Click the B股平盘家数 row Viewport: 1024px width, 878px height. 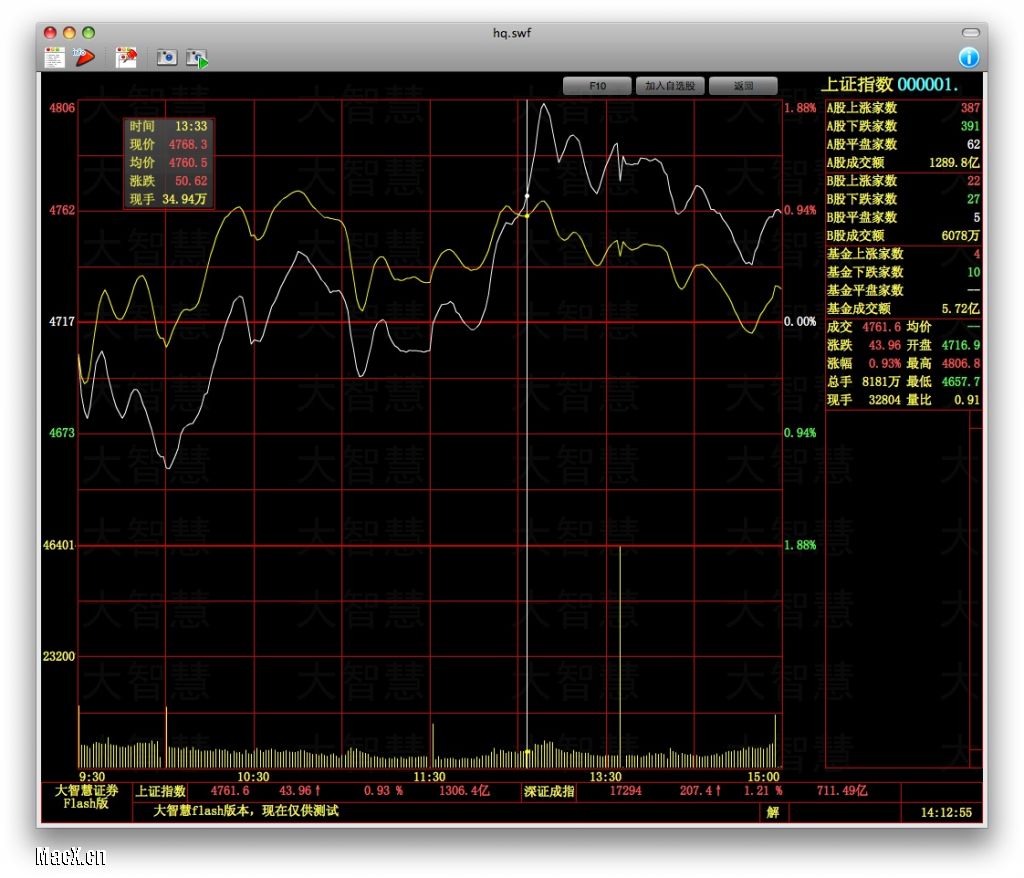pyautogui.click(x=903, y=218)
